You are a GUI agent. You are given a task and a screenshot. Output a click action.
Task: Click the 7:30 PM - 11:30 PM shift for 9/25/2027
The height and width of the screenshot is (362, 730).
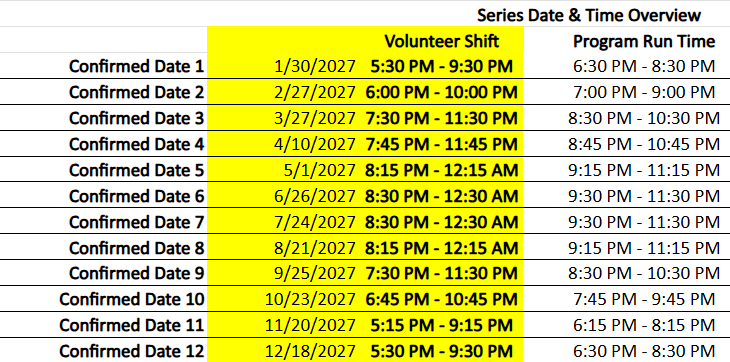pyautogui.click(x=441, y=273)
